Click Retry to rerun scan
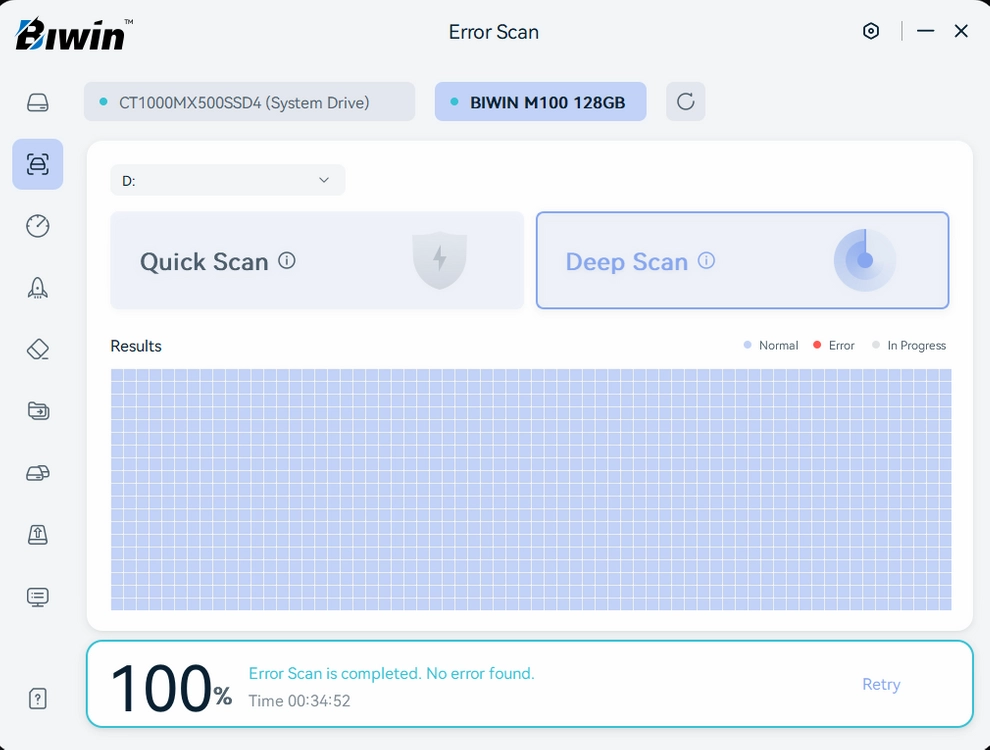Image resolution: width=990 pixels, height=750 pixels. coord(881,684)
